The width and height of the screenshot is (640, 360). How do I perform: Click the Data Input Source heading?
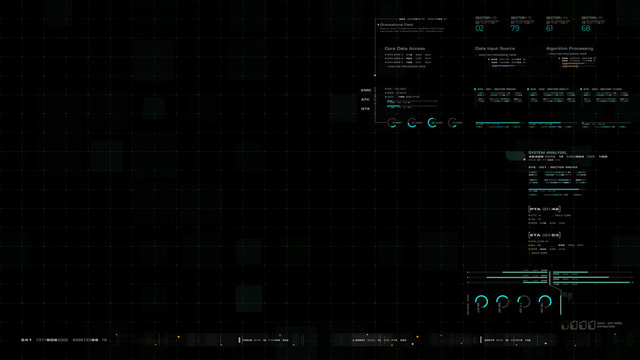point(495,49)
